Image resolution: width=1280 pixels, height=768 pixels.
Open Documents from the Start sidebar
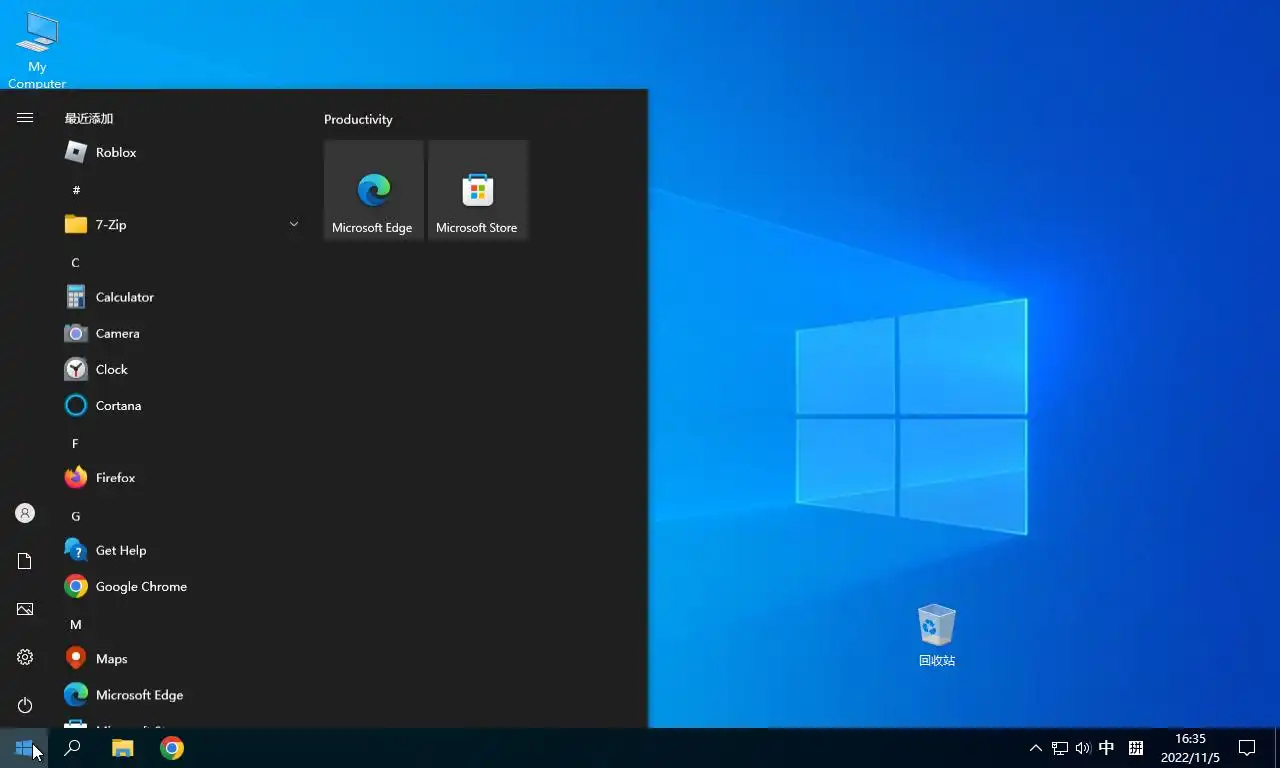pos(25,561)
